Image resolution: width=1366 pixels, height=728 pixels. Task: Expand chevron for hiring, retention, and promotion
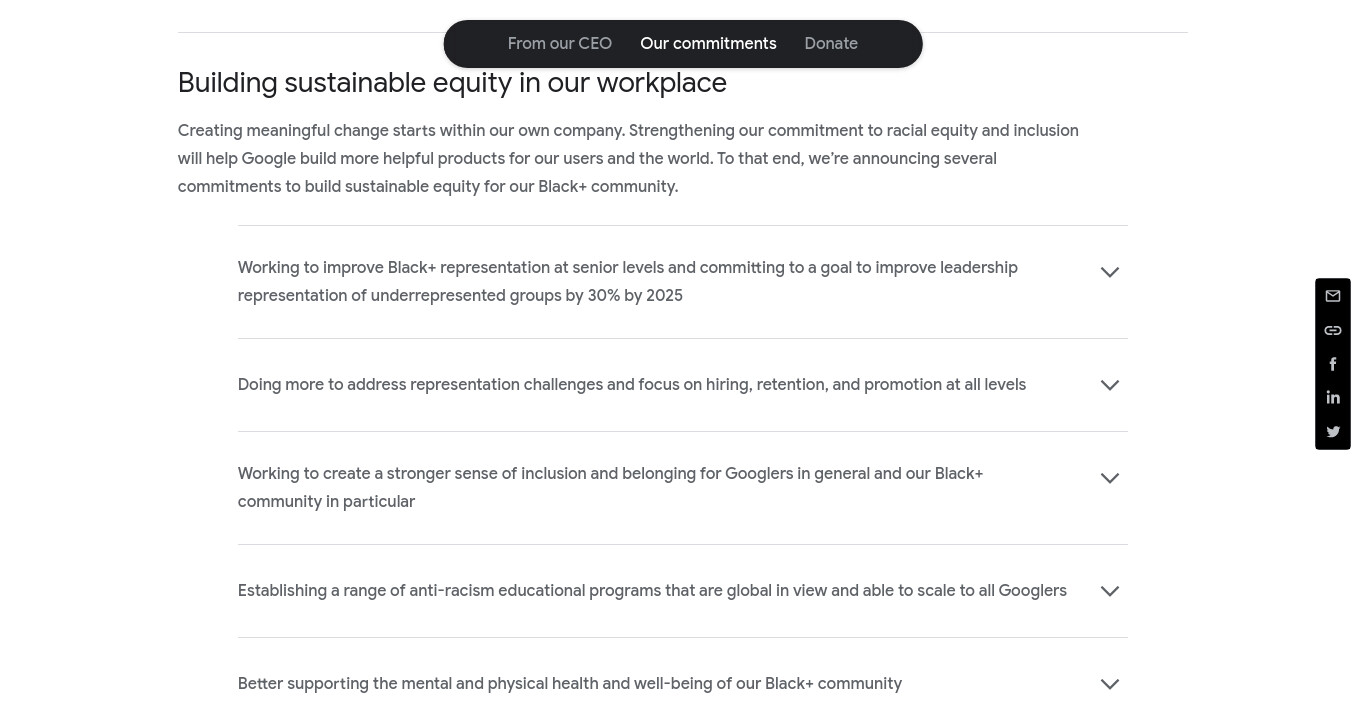click(1110, 385)
